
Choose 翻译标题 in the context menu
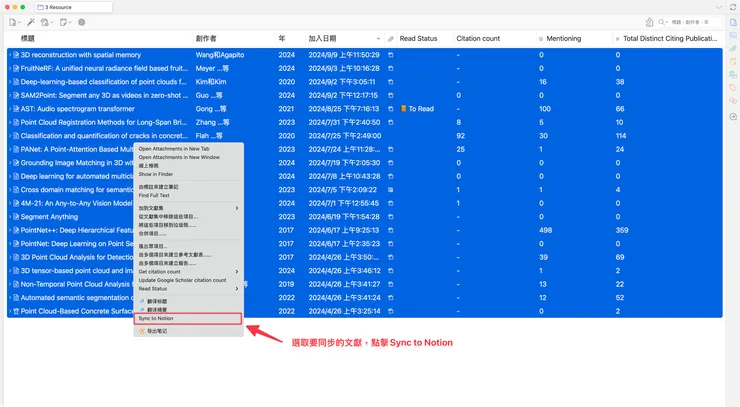pyautogui.click(x=188, y=301)
